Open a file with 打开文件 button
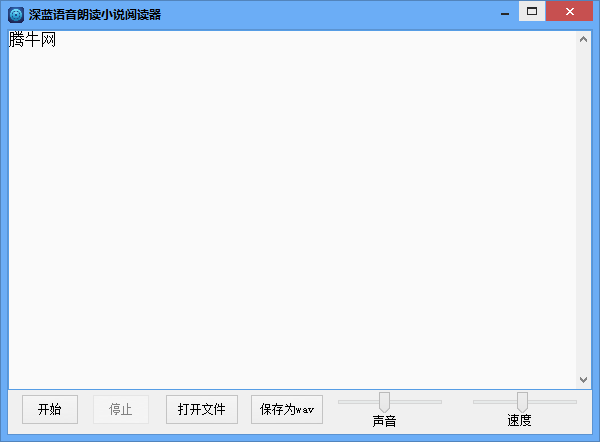The image size is (600, 442). [x=202, y=409]
